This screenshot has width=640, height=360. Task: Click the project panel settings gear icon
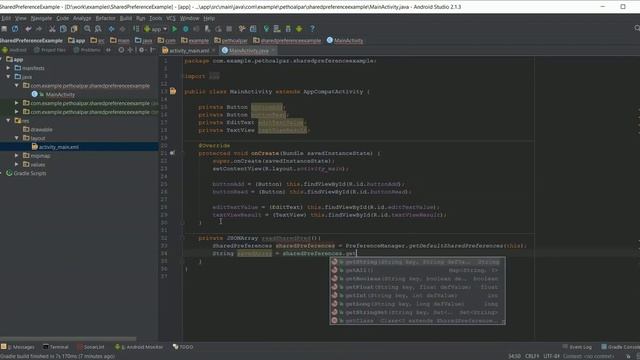coord(141,50)
